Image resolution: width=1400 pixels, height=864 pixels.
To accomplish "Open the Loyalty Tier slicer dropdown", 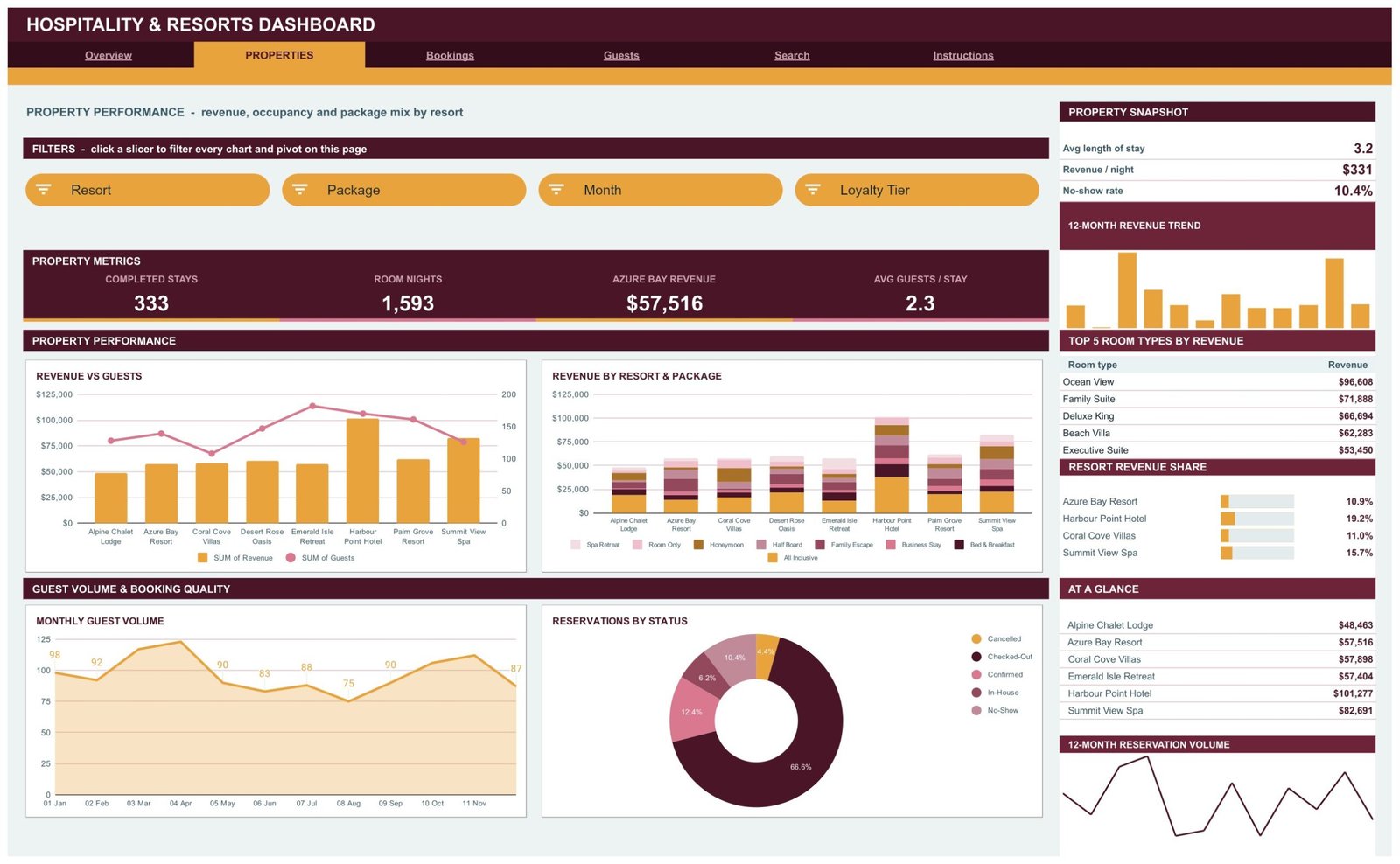I will (x=917, y=190).
